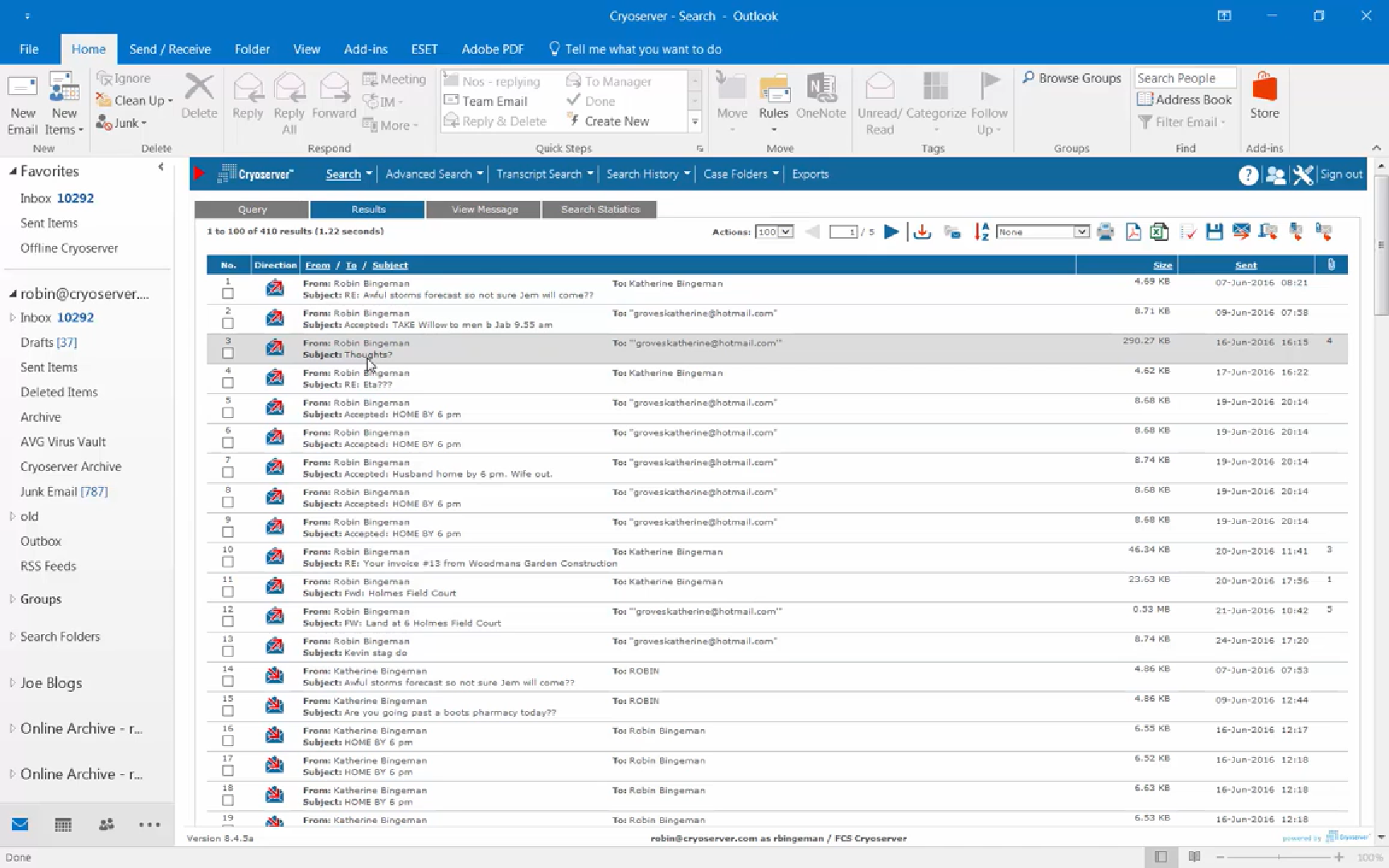
Task: Tick checkbox for result number 17
Action: click(228, 770)
